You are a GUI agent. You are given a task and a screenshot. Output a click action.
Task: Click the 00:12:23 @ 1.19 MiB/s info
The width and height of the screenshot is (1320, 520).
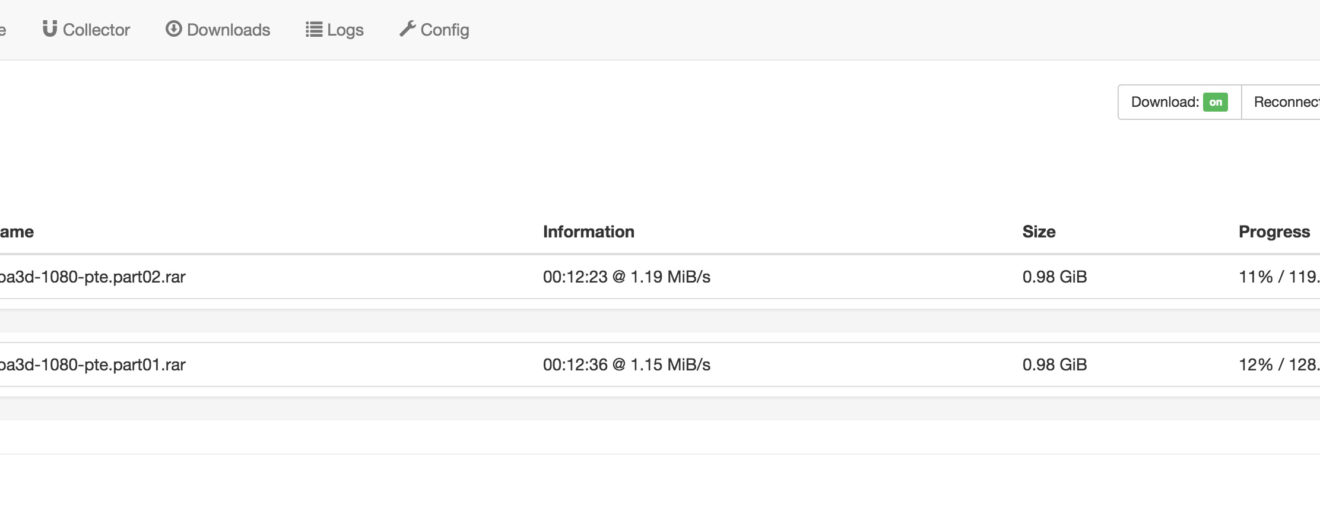tap(626, 277)
